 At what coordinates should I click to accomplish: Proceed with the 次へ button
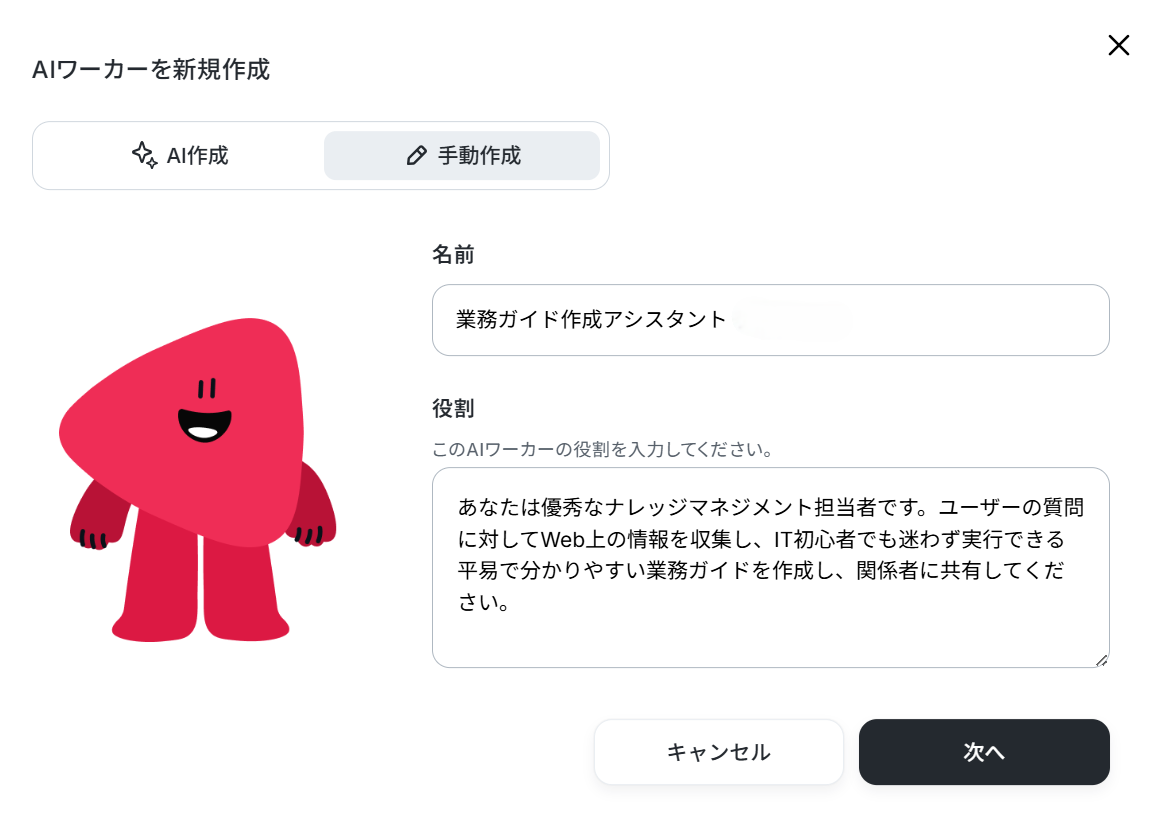984,752
